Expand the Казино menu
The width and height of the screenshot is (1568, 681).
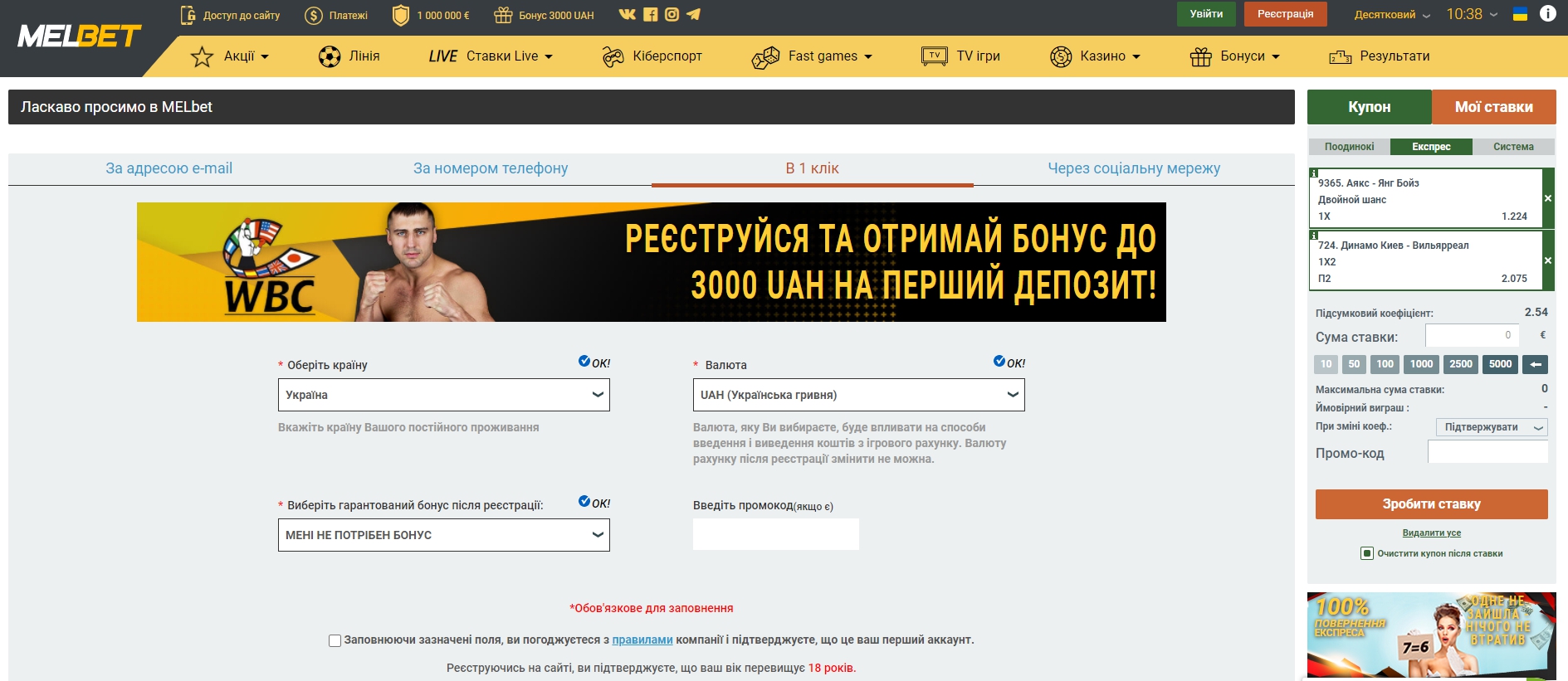pos(1111,56)
